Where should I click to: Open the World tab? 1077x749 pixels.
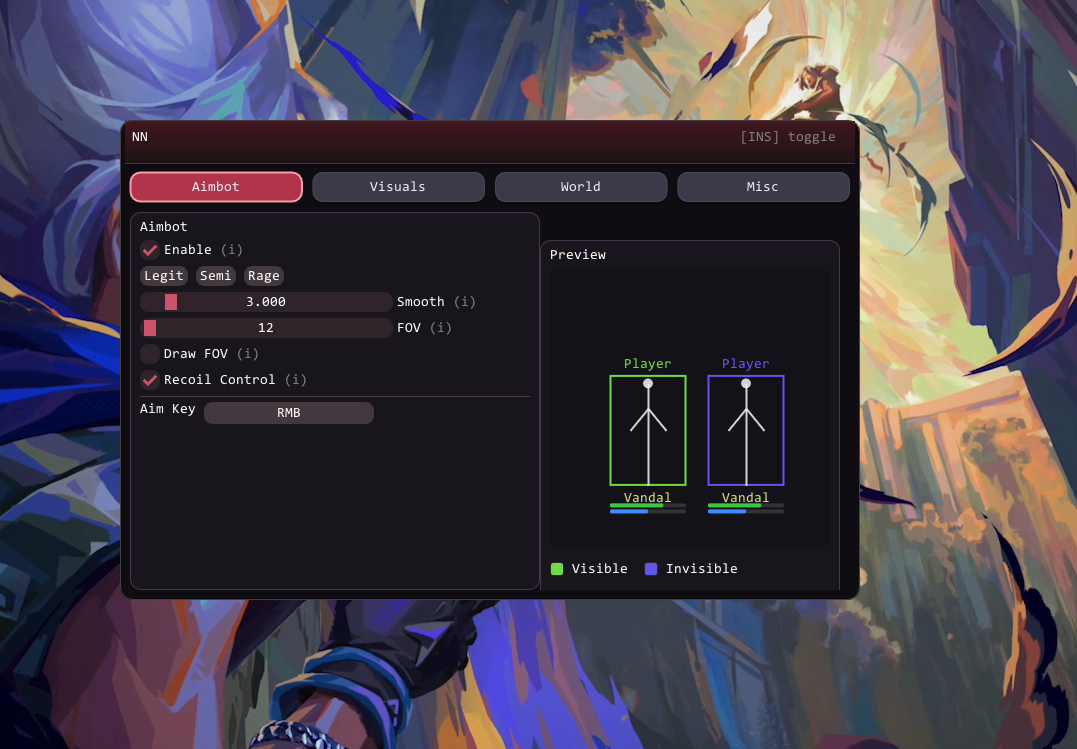580,187
